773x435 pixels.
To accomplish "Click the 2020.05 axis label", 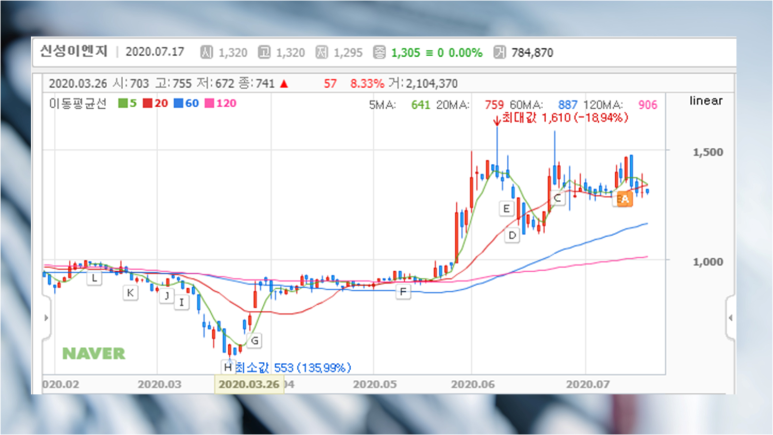I will [x=375, y=384].
